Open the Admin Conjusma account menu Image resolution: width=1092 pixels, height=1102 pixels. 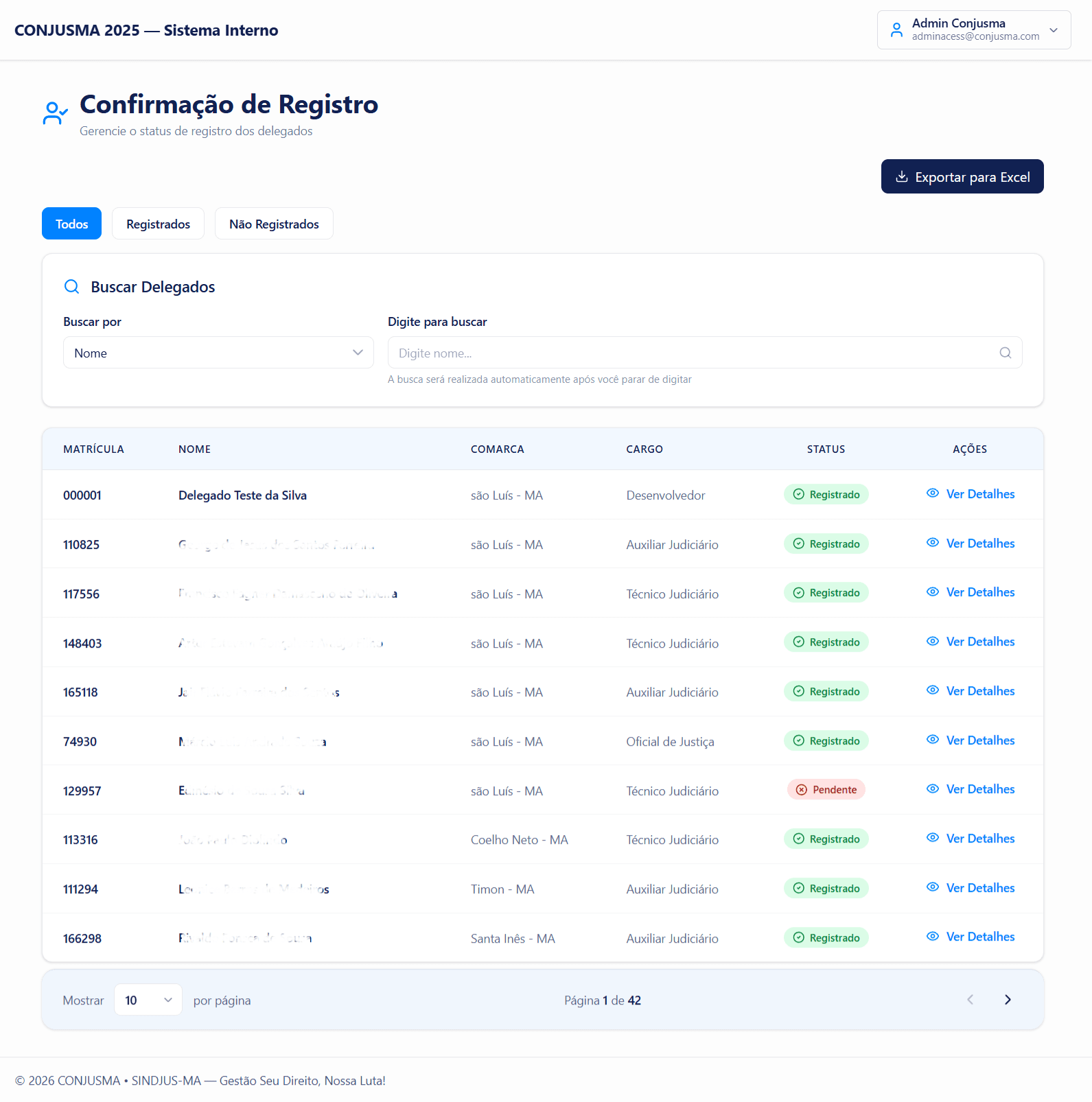[973, 30]
